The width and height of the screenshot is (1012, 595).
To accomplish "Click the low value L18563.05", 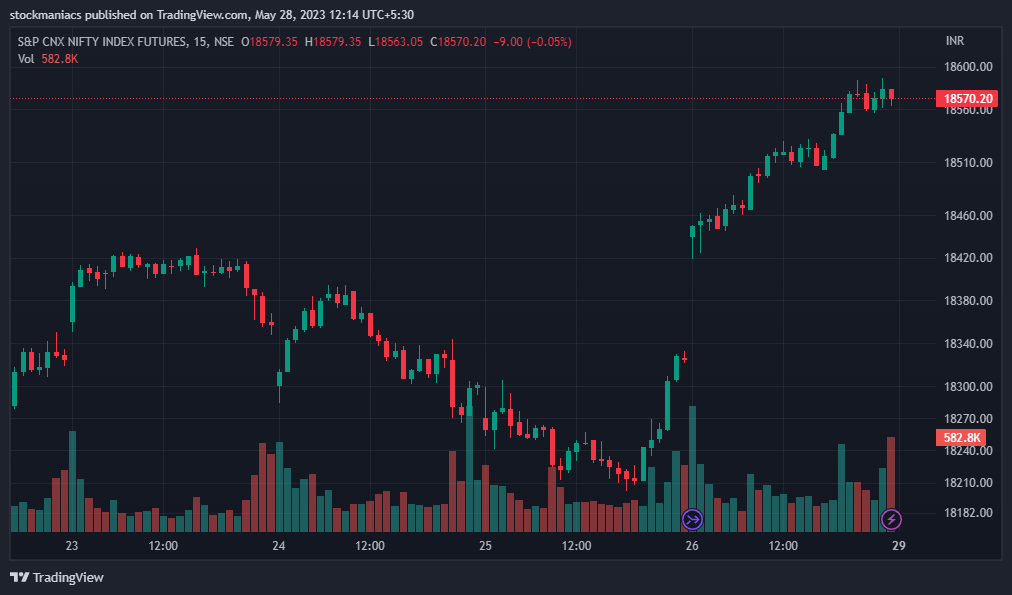I will pos(396,42).
